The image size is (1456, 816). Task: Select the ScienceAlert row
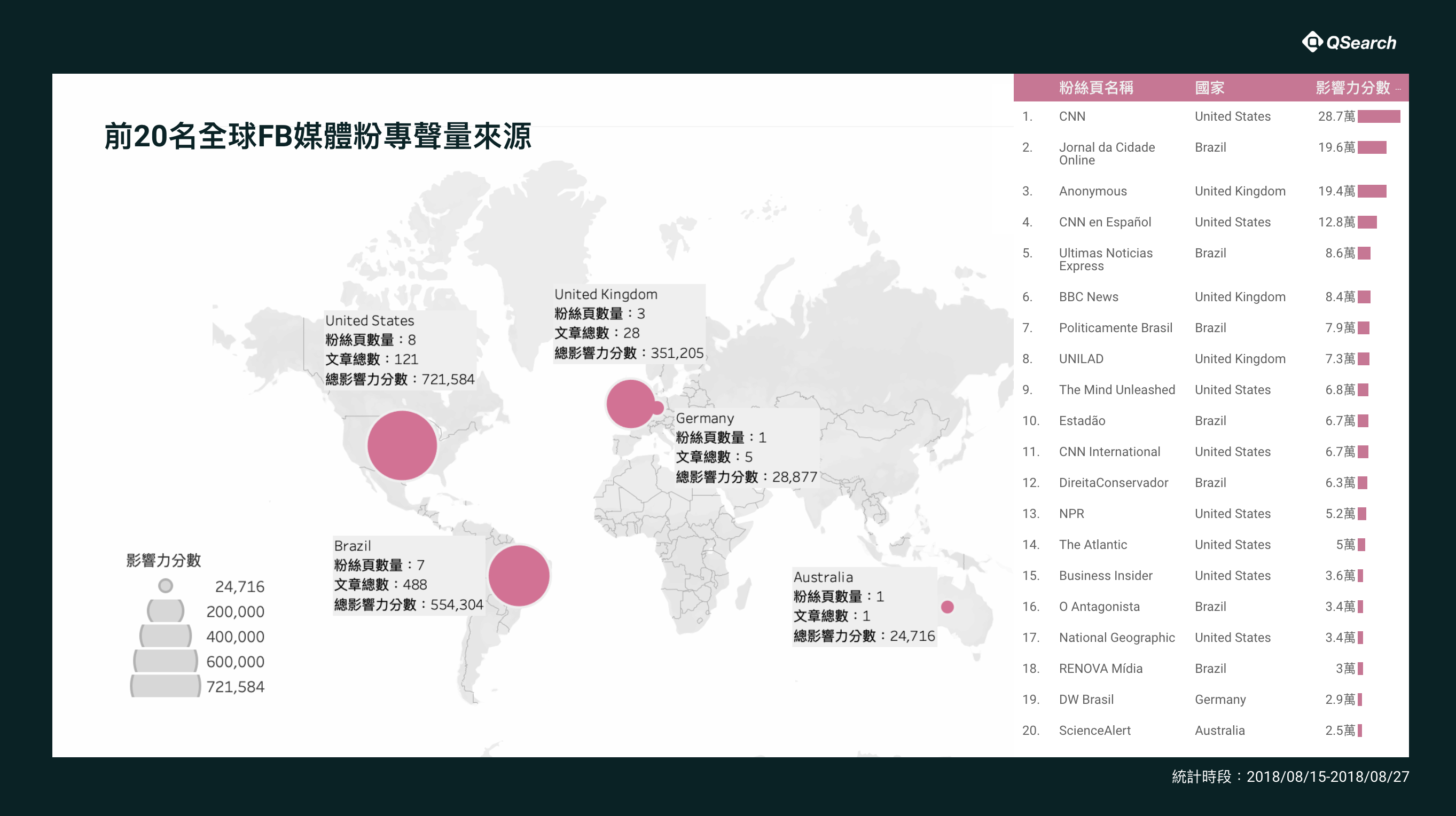coord(1094,730)
